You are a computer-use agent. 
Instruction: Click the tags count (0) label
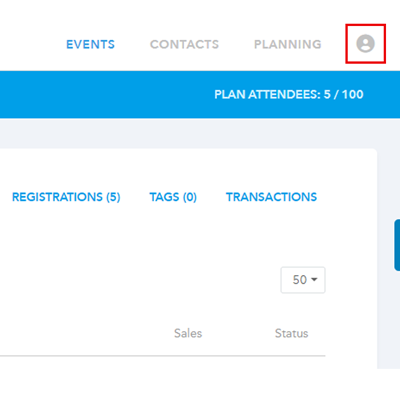tap(190, 197)
